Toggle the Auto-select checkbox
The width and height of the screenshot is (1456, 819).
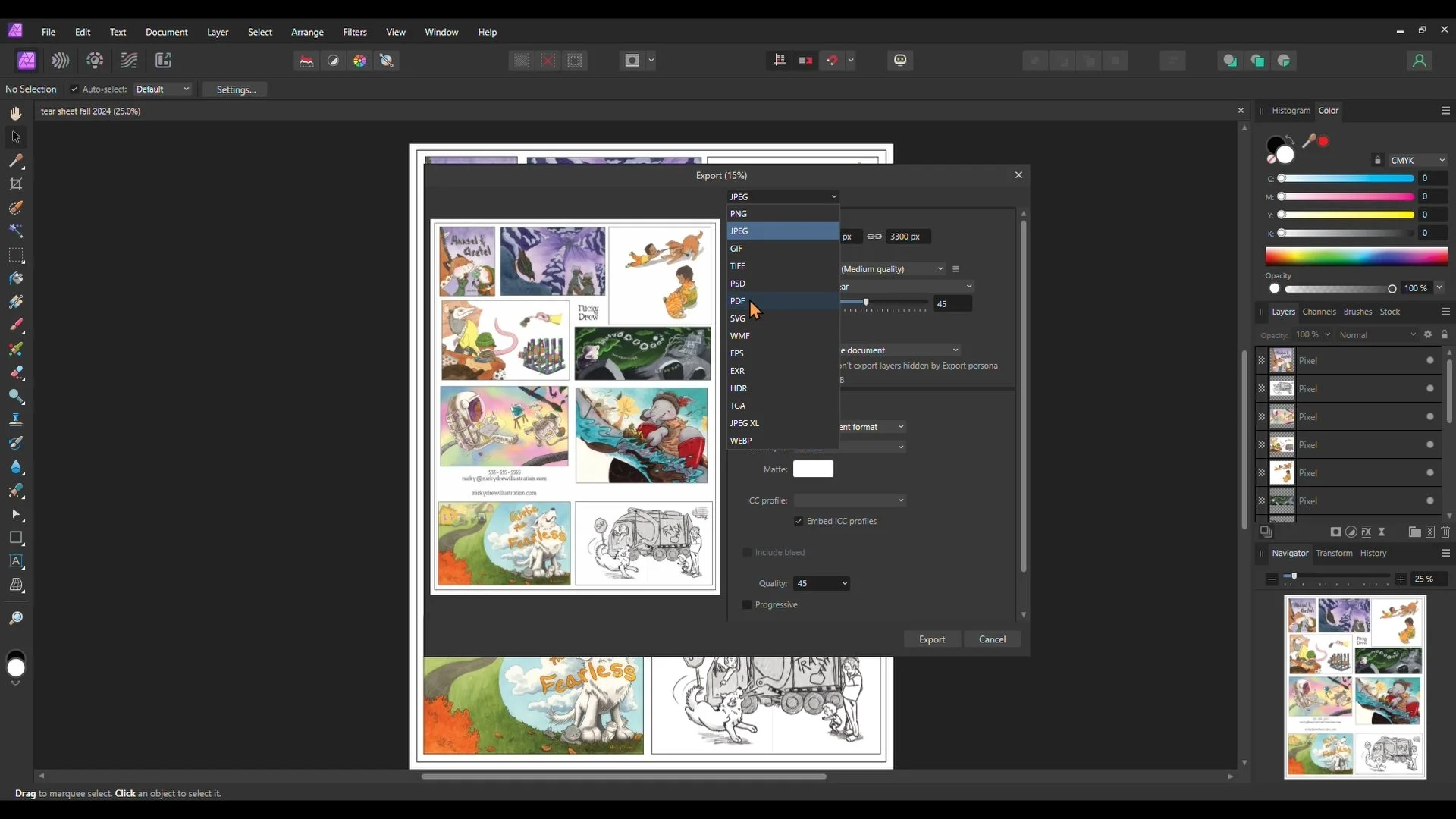point(74,89)
